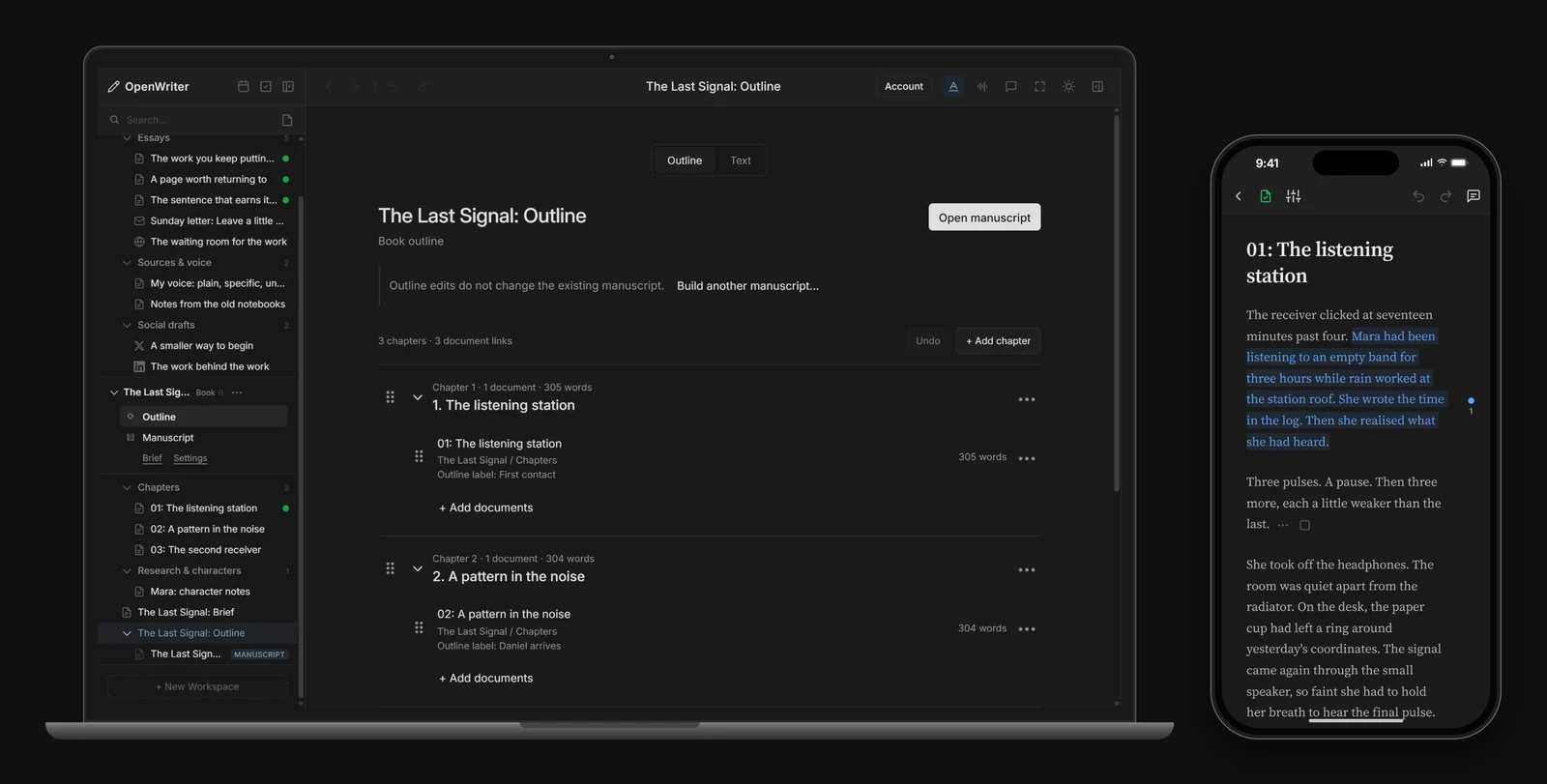Screen dimensions: 1547x784
Task: Collapse the Sources & voice folder
Action: click(127, 263)
